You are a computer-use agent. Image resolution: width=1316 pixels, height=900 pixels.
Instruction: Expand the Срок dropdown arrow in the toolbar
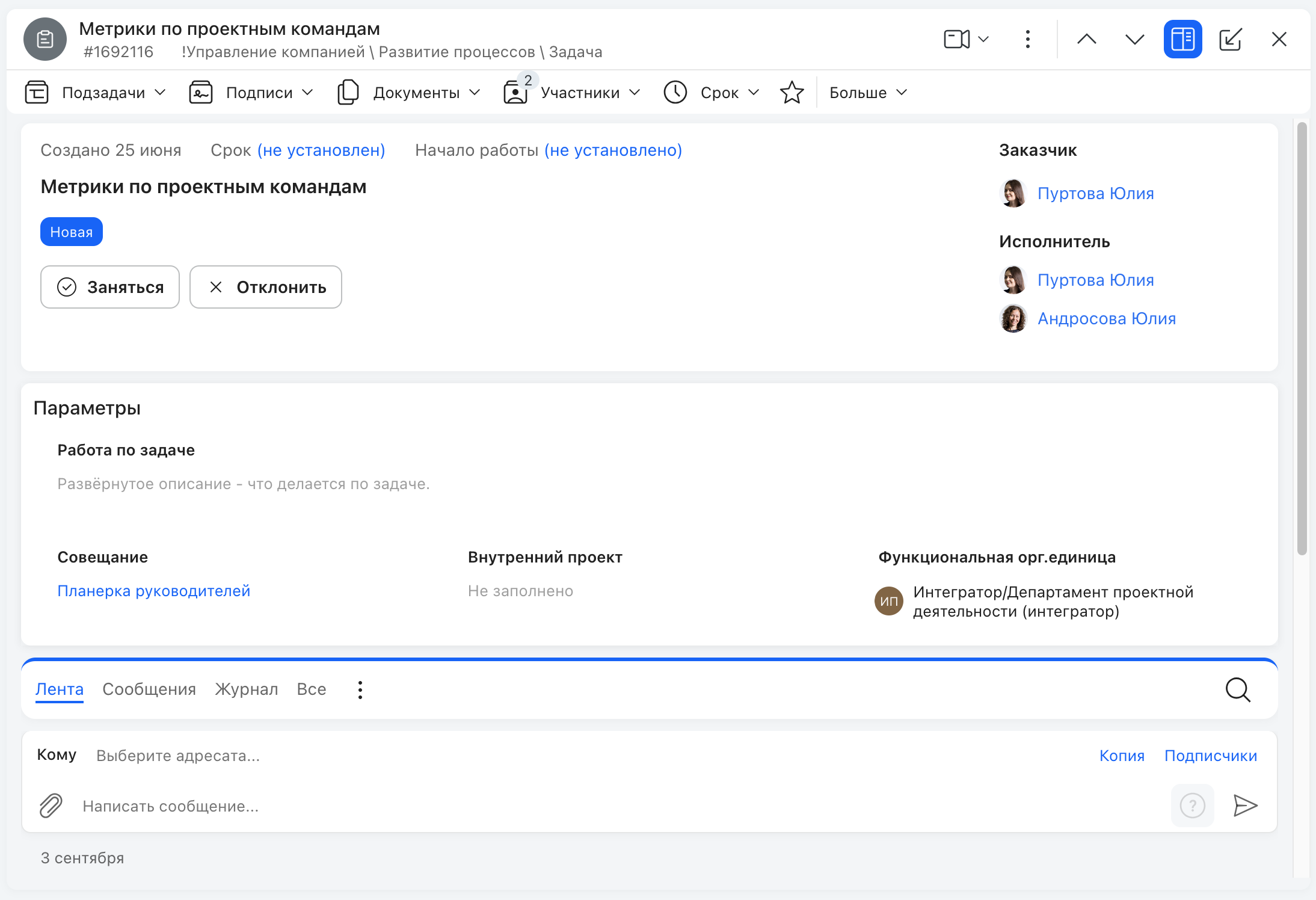754,93
